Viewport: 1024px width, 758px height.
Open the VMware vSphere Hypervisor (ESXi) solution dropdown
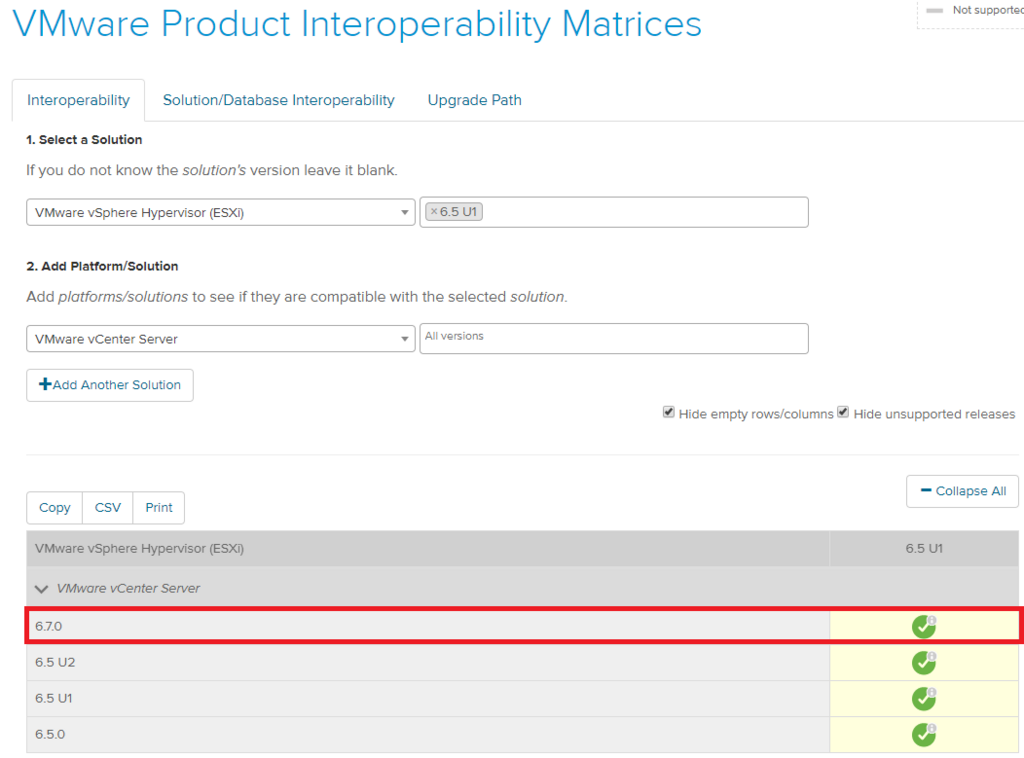click(x=220, y=212)
